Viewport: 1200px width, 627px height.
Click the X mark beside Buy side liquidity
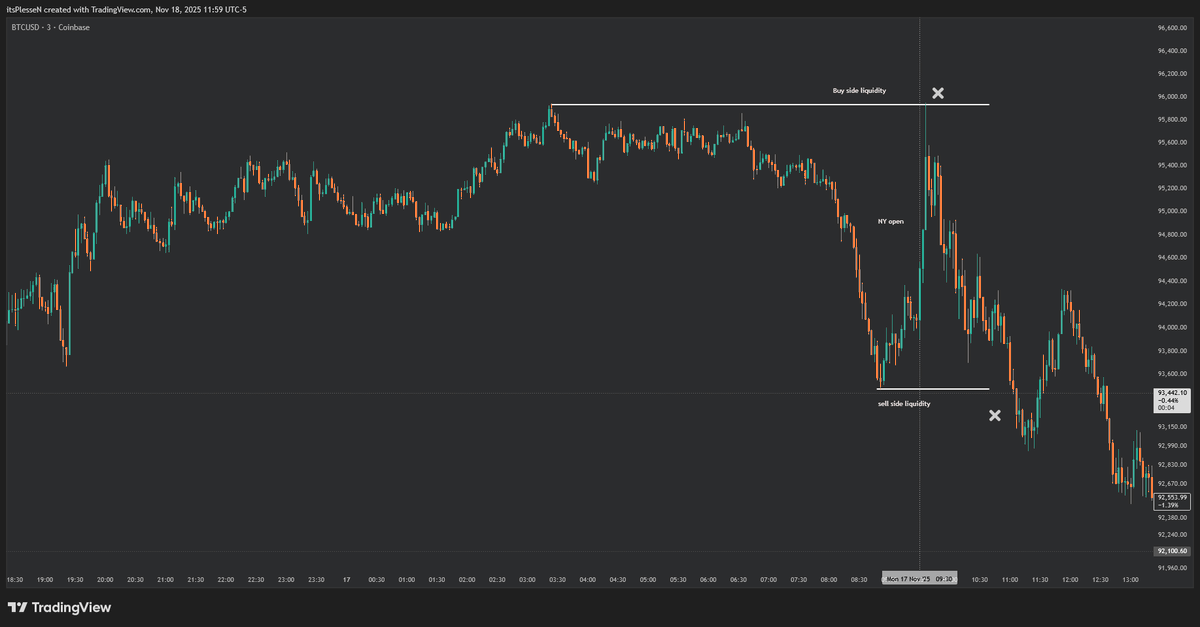pos(938,93)
